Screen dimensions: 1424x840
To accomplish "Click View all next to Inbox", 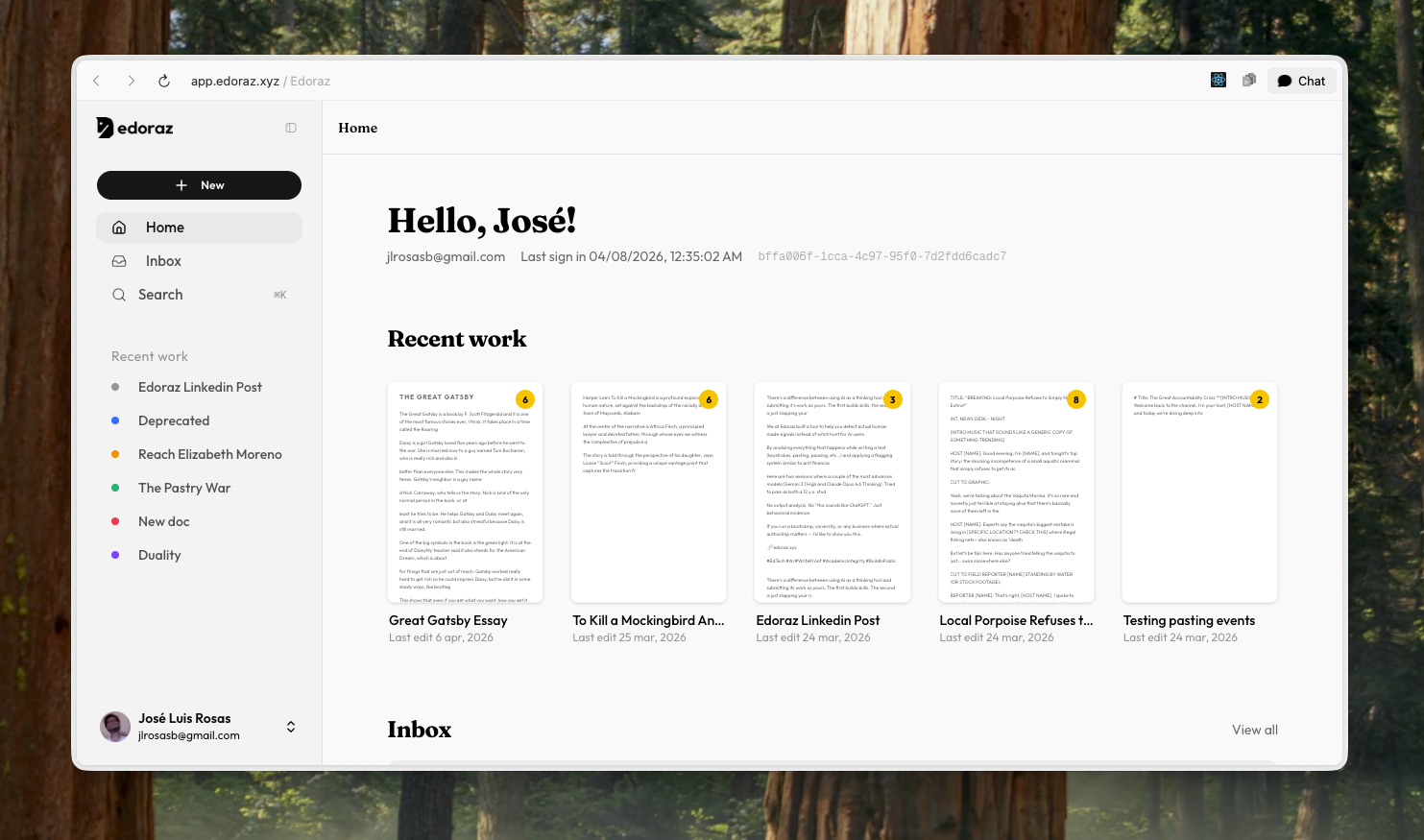I will pos(1255,730).
